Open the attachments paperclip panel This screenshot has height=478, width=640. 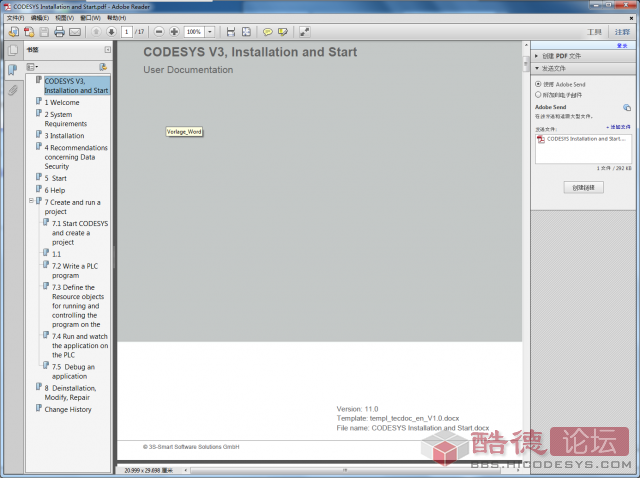13,90
